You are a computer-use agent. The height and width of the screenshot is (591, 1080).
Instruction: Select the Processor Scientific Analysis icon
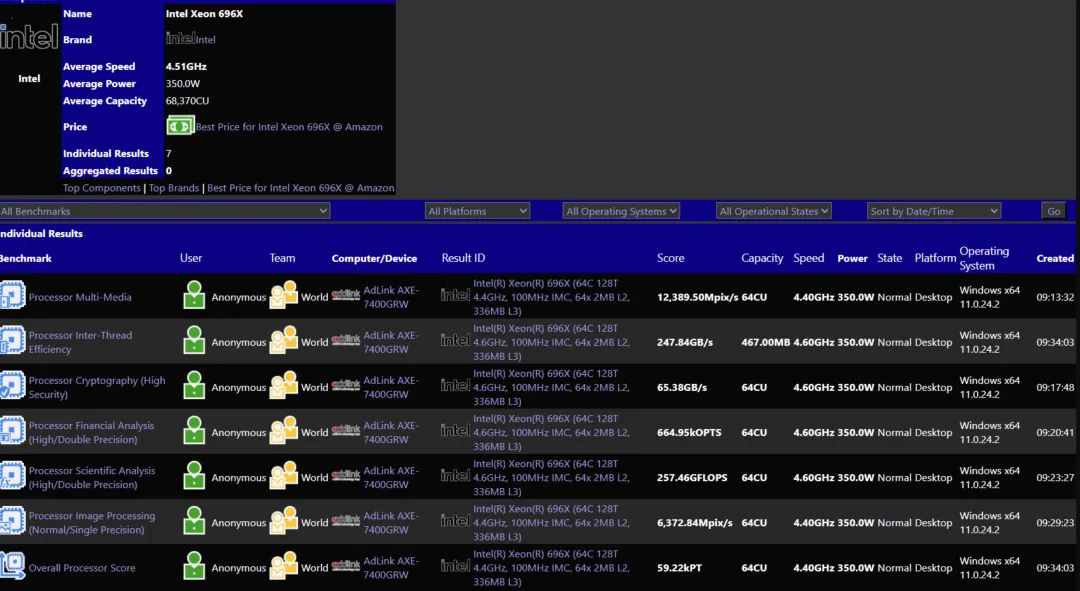click(13, 477)
